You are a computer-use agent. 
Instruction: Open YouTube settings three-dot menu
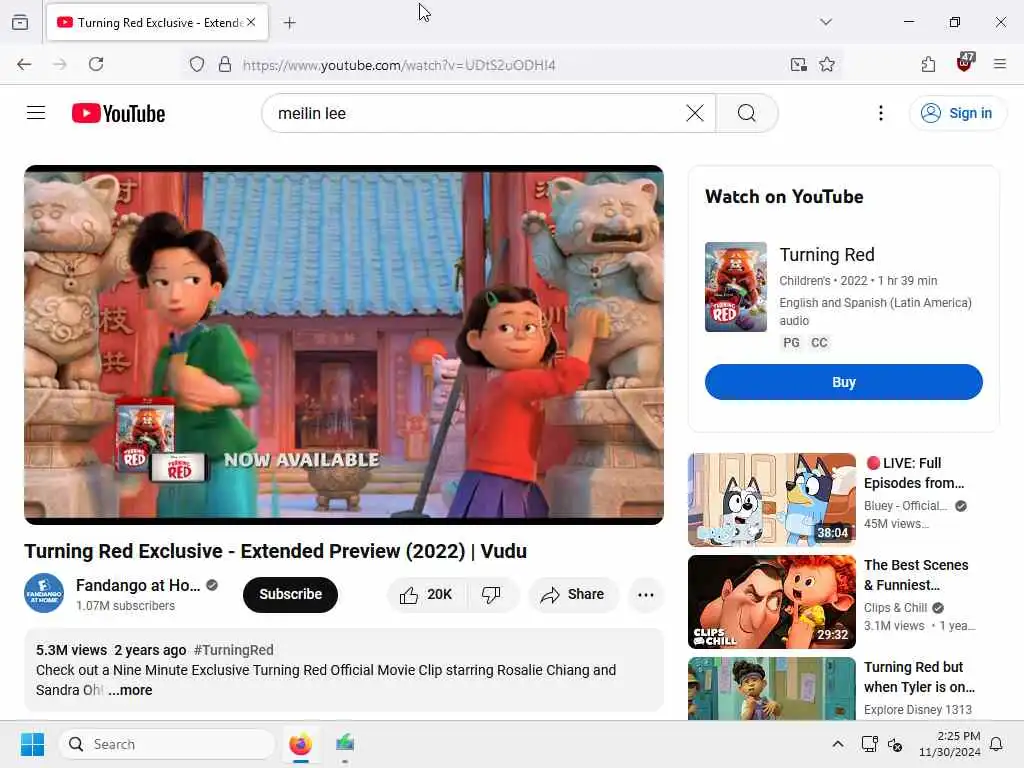tap(880, 113)
